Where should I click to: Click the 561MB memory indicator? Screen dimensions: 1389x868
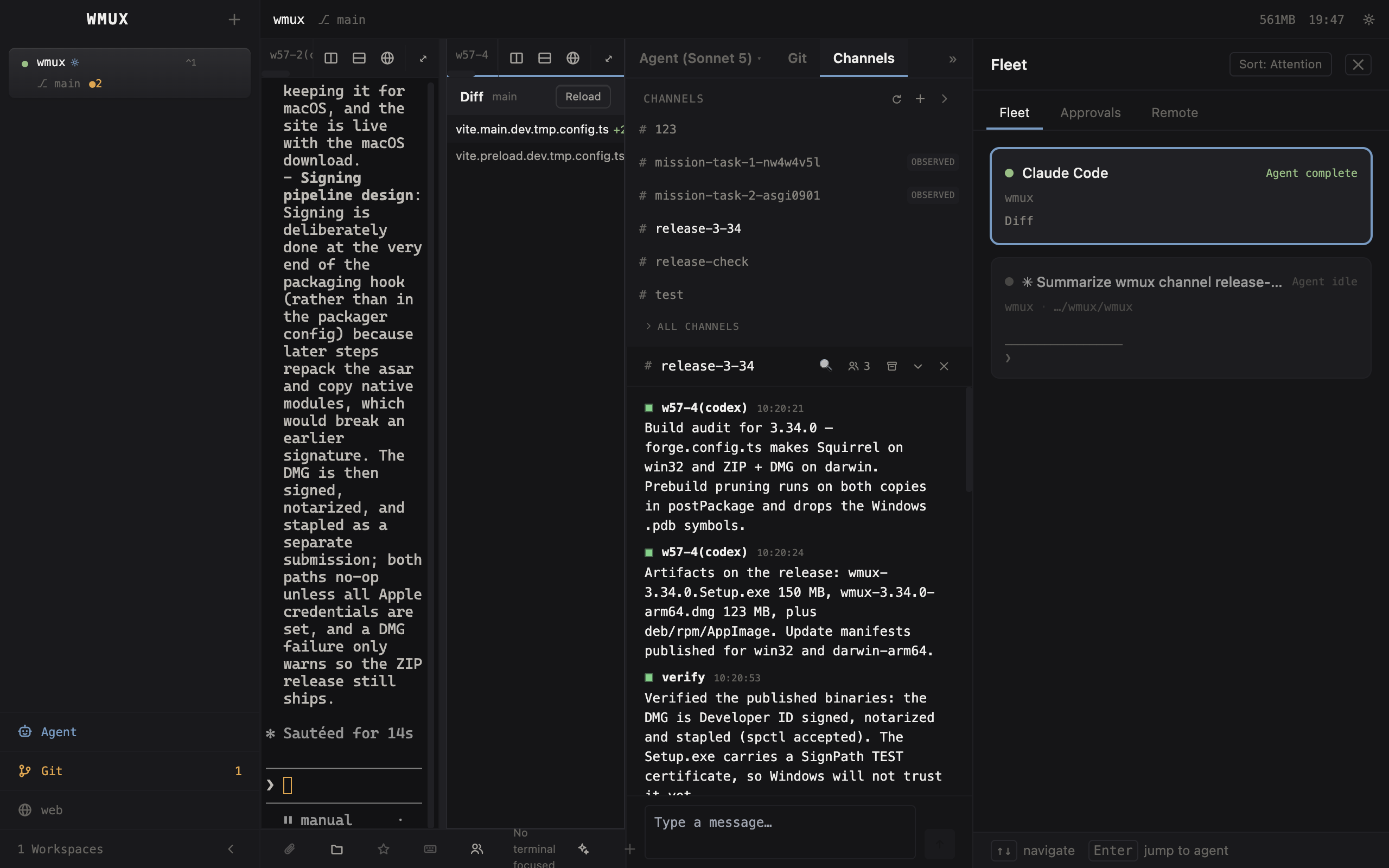click(x=1277, y=20)
